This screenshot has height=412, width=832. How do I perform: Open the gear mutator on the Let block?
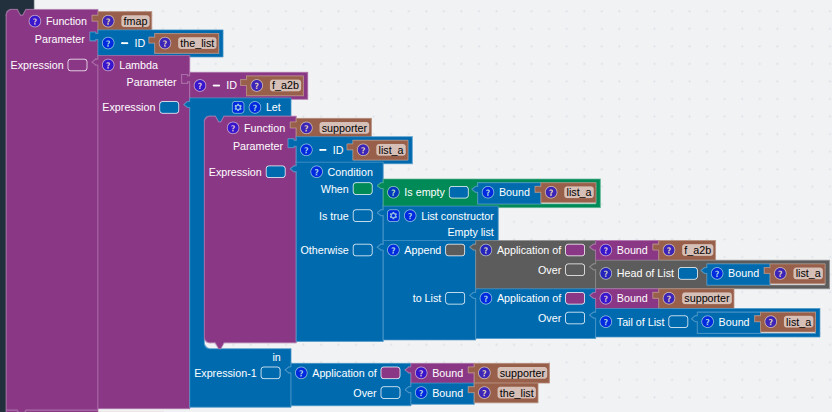coord(238,107)
